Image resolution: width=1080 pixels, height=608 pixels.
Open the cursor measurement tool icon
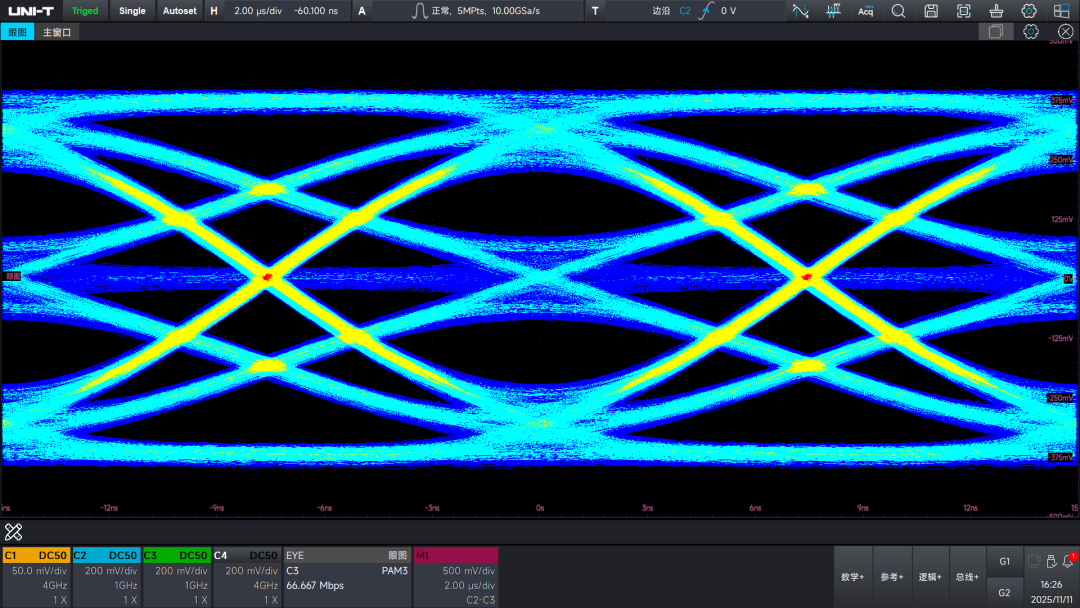coord(800,11)
